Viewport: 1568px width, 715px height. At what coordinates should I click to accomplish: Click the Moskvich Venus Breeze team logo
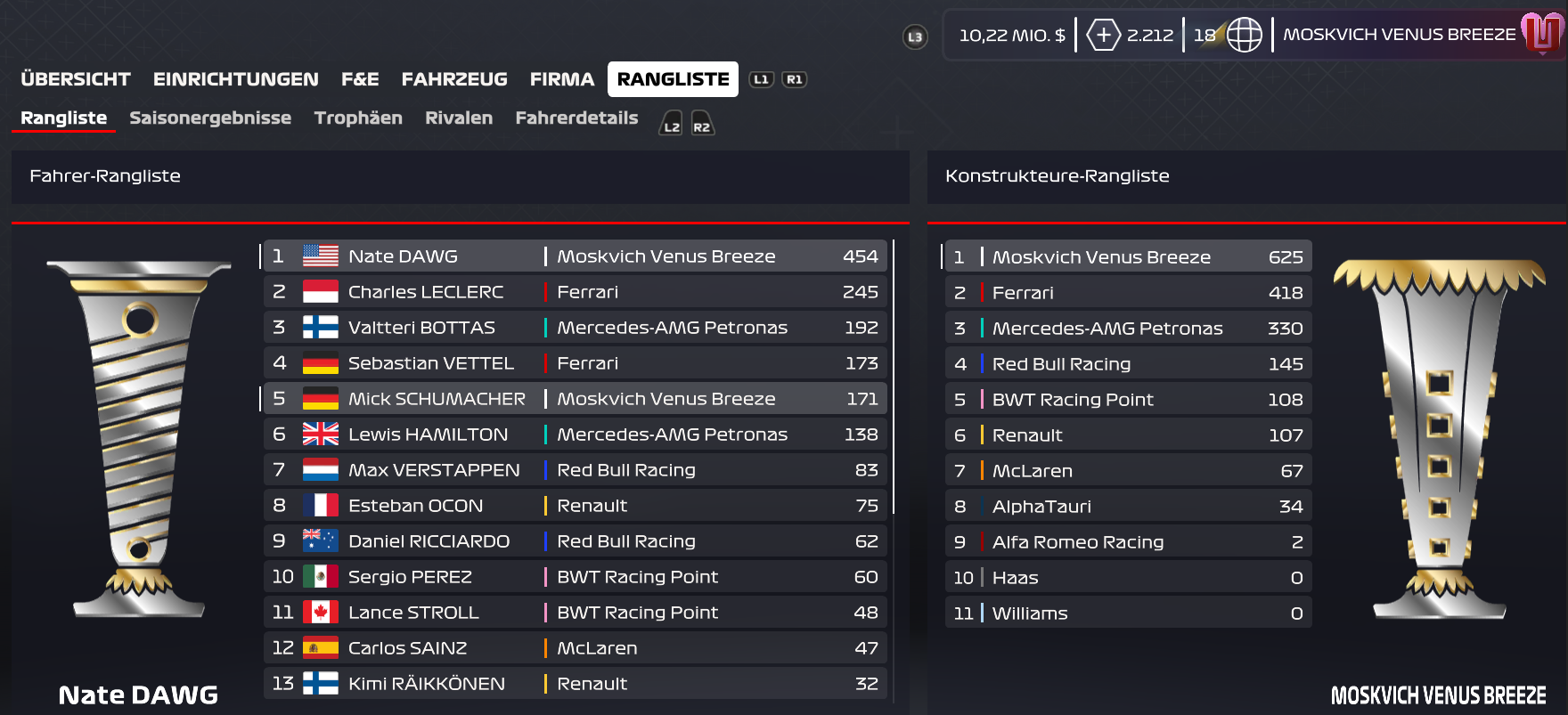click(x=1542, y=33)
